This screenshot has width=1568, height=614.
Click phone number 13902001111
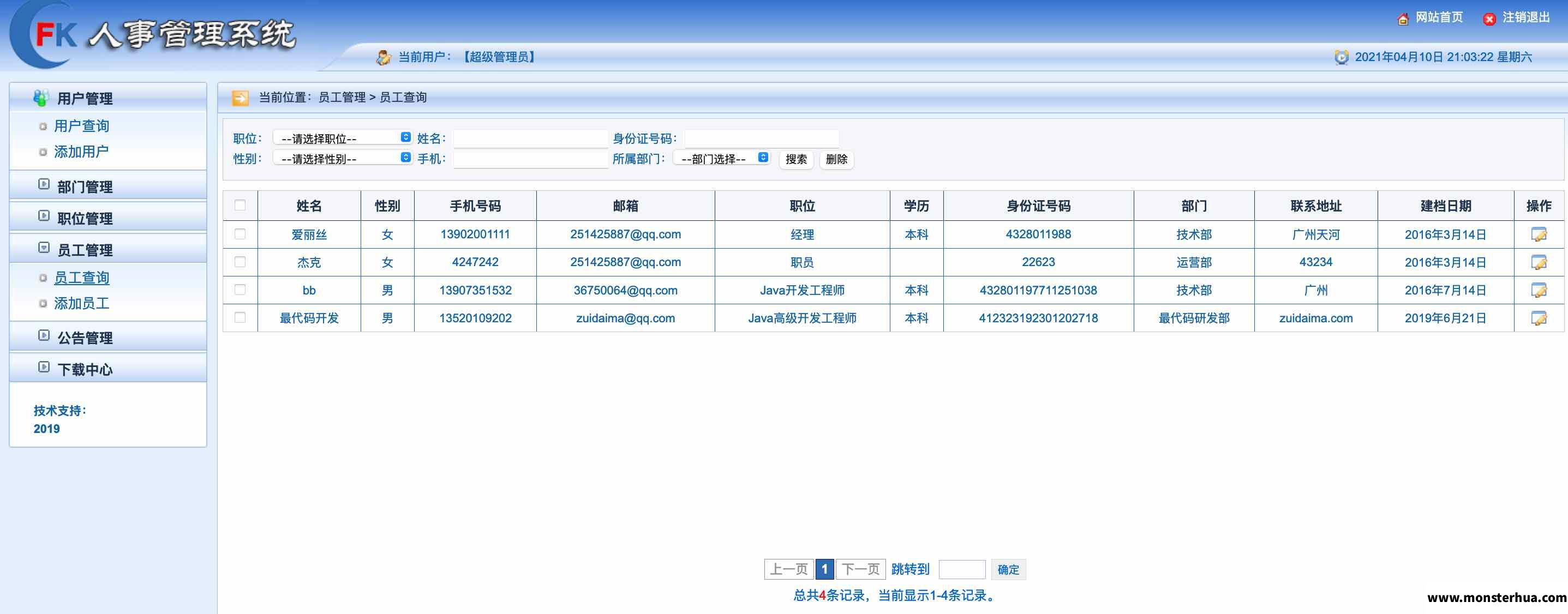coord(475,234)
